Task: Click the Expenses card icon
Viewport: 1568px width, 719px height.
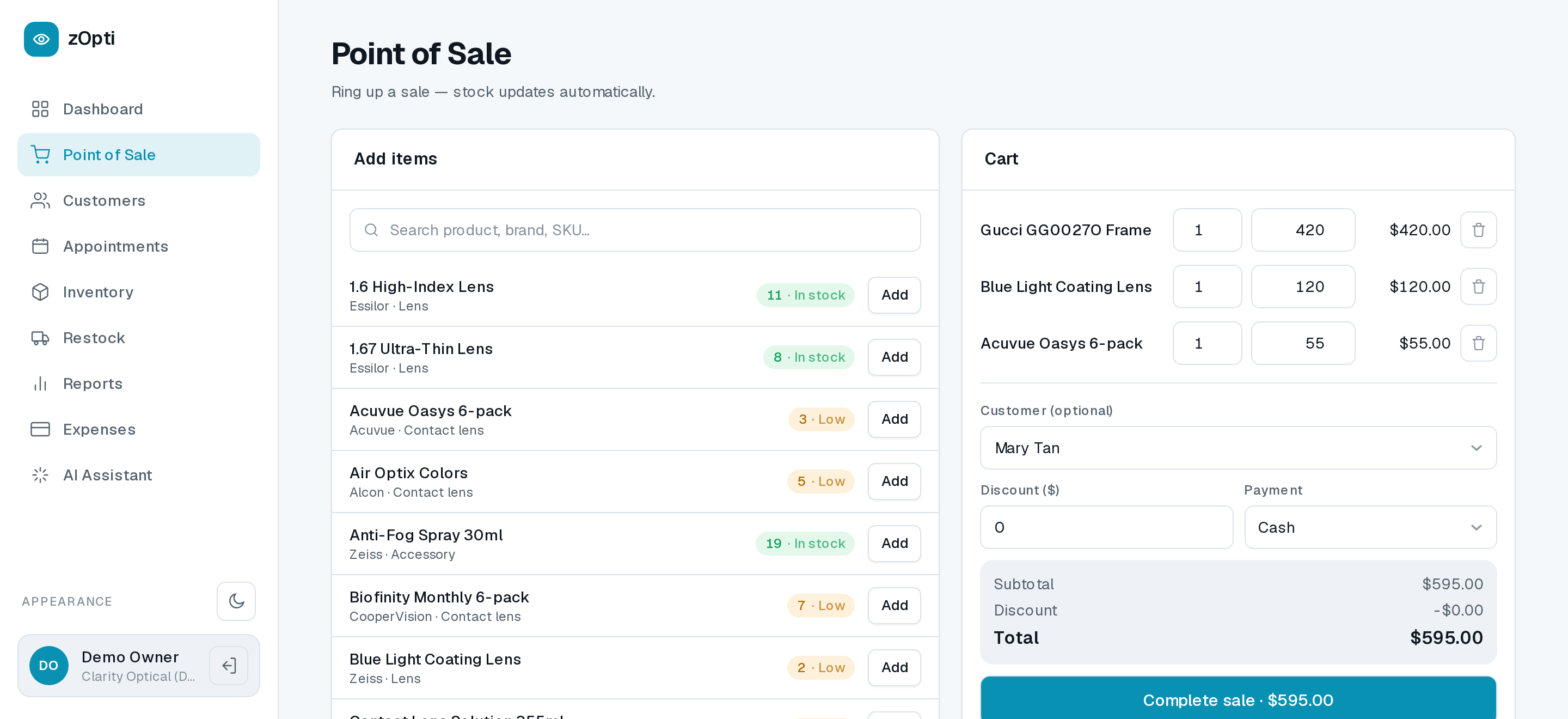Action: pyautogui.click(x=40, y=429)
